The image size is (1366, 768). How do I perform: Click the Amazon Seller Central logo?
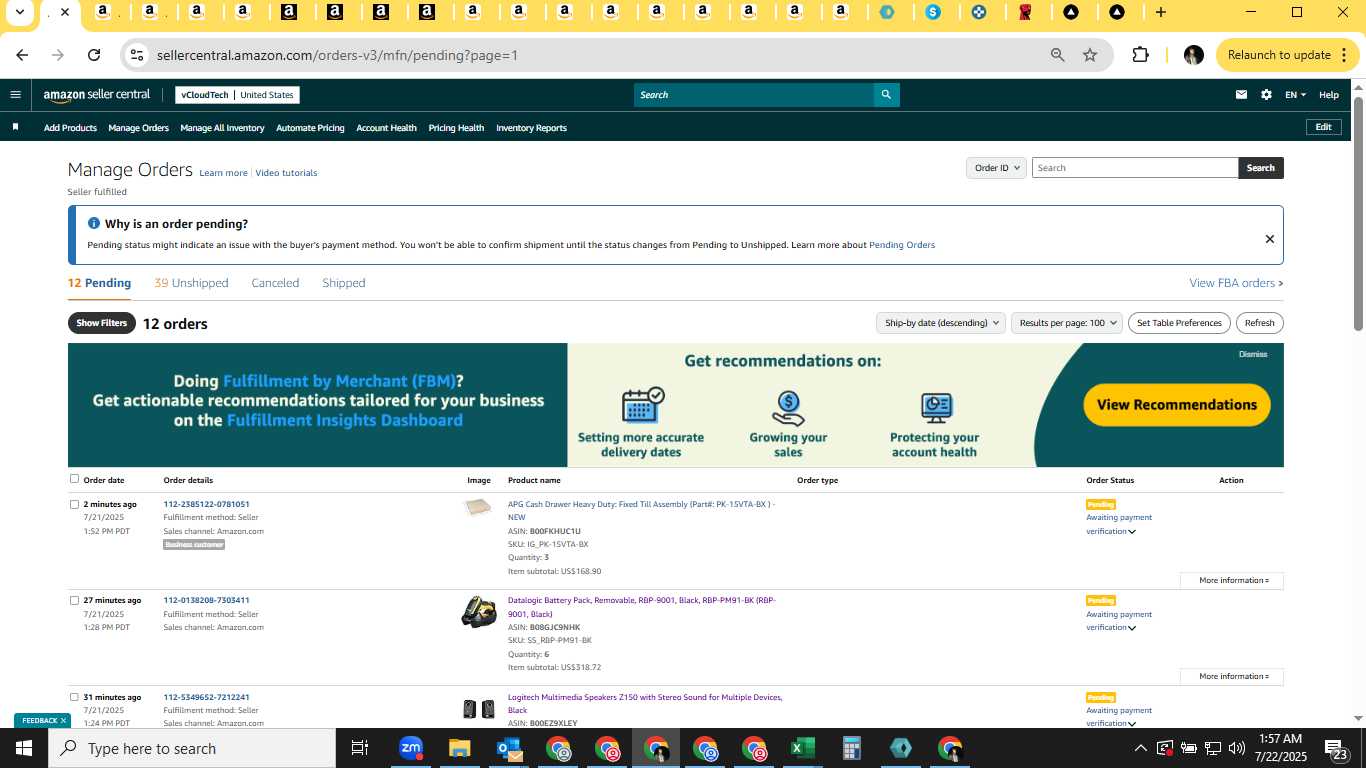point(97,95)
